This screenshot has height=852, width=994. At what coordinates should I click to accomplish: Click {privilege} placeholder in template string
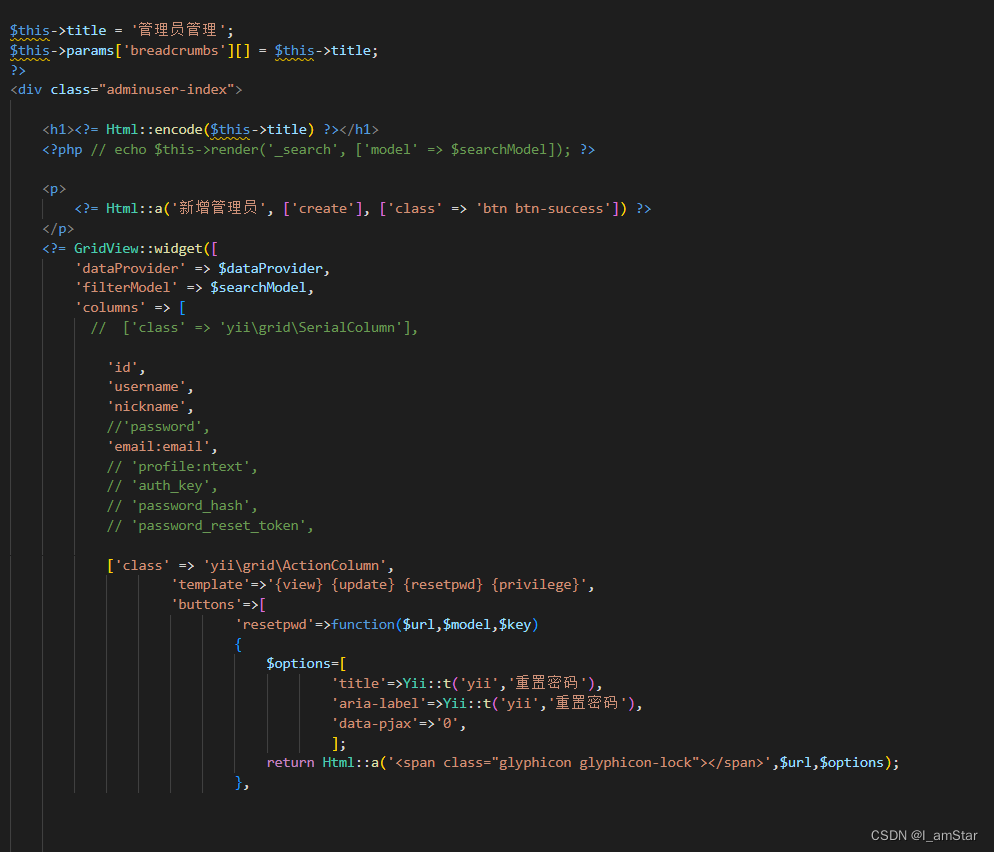pyautogui.click(x=535, y=584)
